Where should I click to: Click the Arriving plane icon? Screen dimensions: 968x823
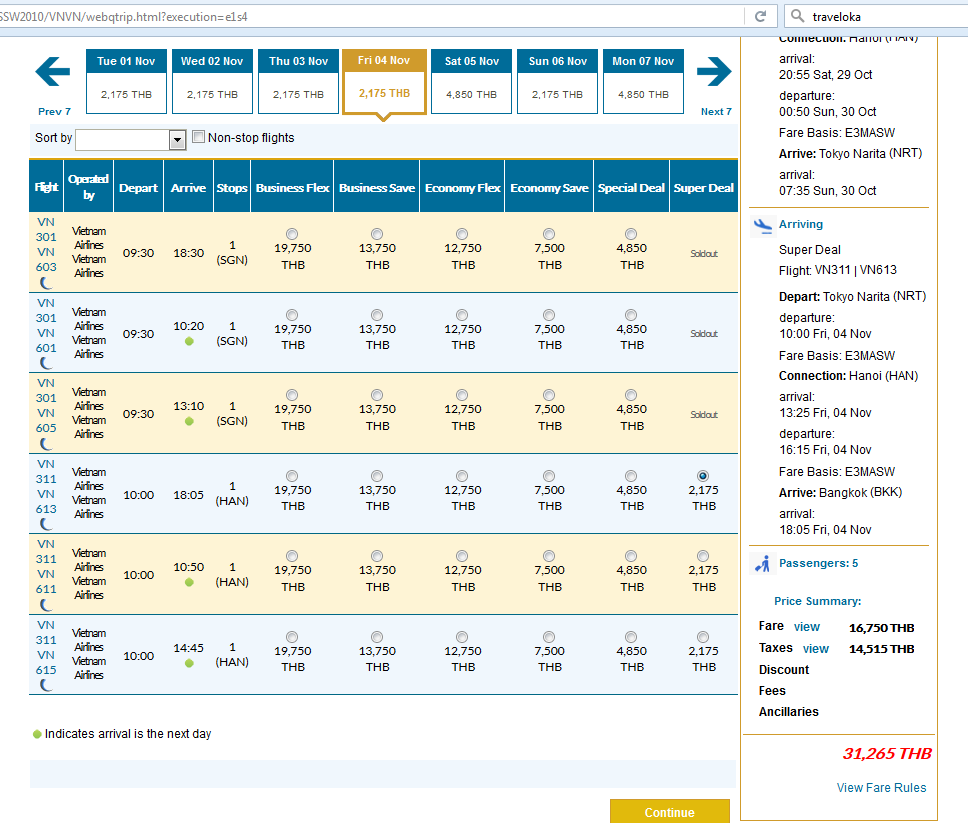[762, 226]
